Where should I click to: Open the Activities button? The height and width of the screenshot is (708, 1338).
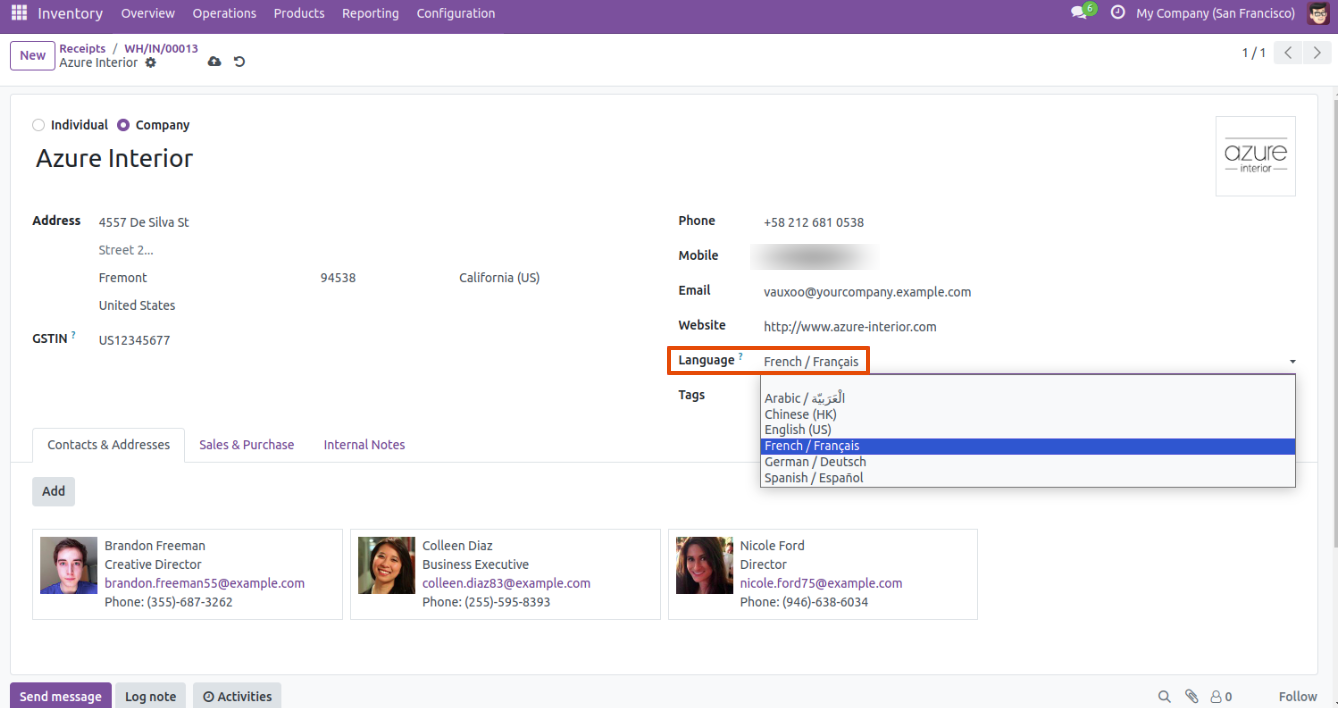coord(237,697)
